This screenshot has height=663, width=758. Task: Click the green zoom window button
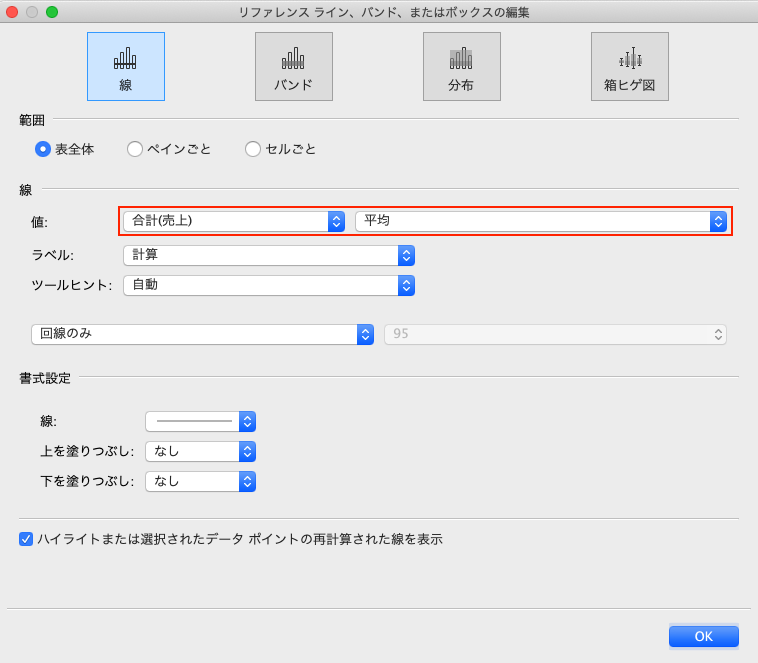(52, 12)
